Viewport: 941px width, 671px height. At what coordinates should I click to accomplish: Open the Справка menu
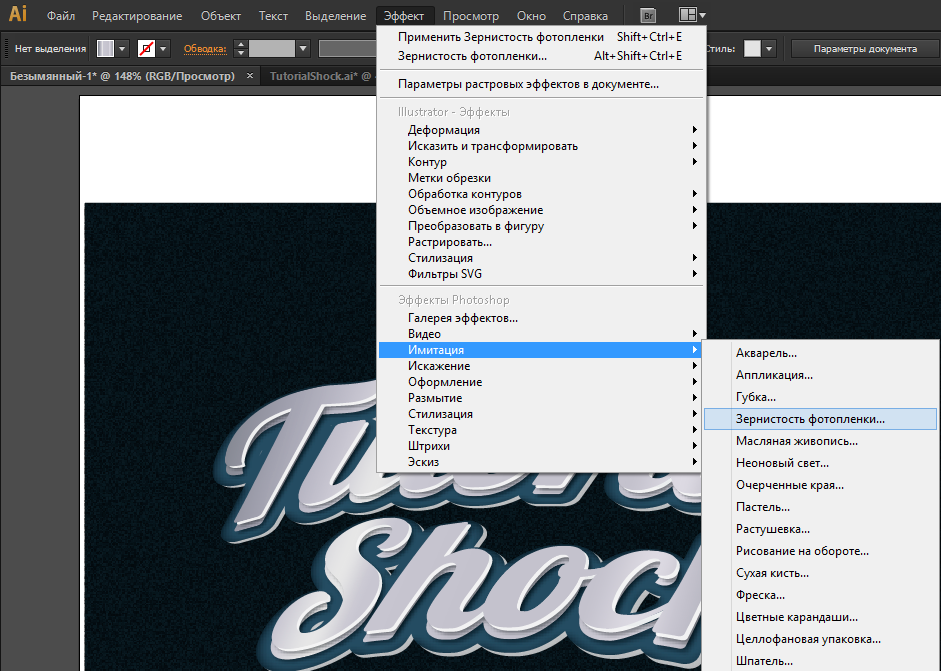[585, 16]
